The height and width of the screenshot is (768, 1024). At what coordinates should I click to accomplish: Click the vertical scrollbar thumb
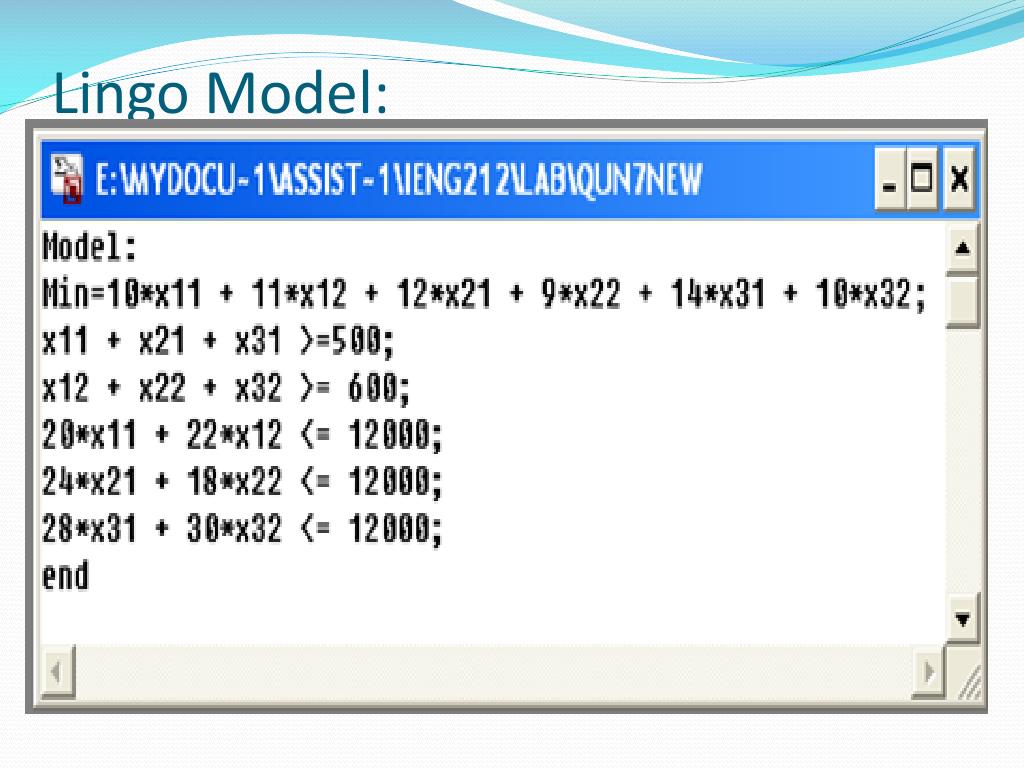[x=962, y=301]
